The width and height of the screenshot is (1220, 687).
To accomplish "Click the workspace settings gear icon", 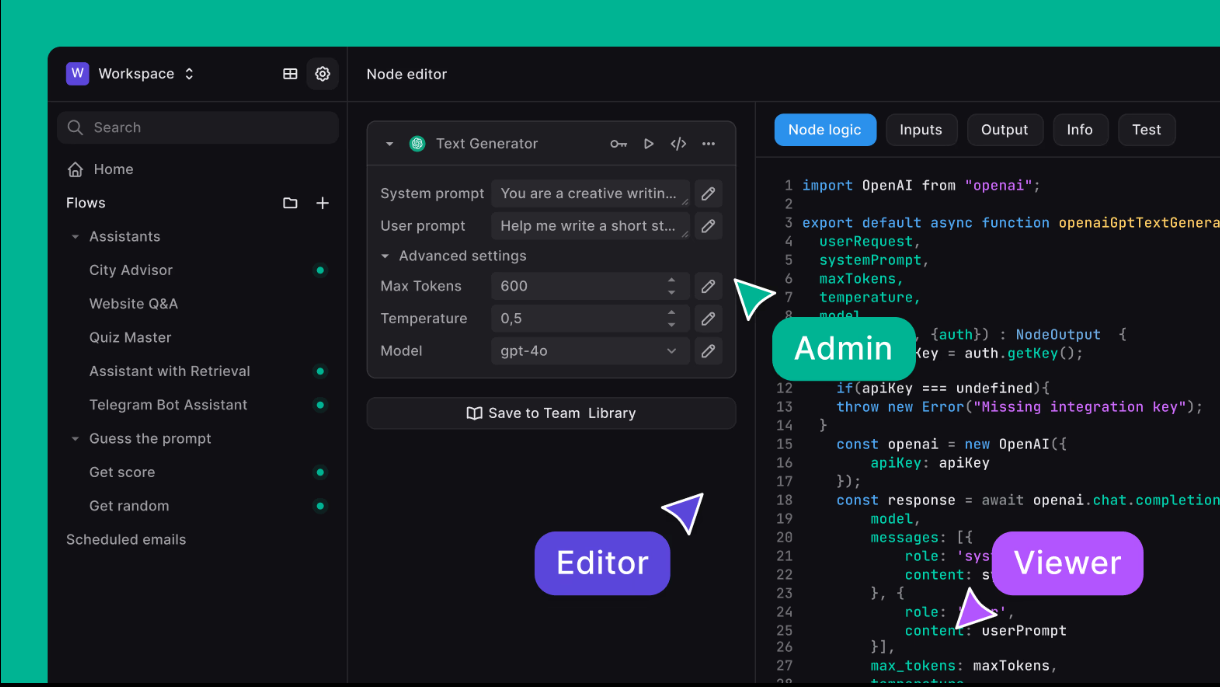I will point(322,74).
